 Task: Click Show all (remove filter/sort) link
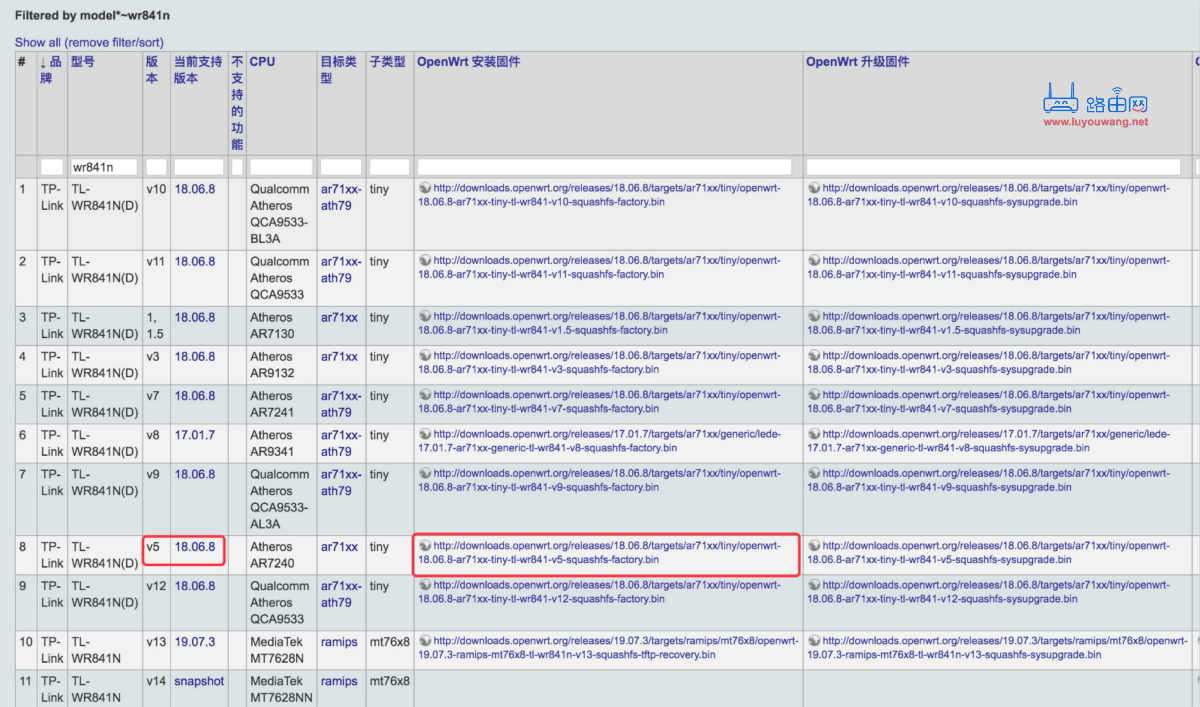pyautogui.click(x=89, y=42)
